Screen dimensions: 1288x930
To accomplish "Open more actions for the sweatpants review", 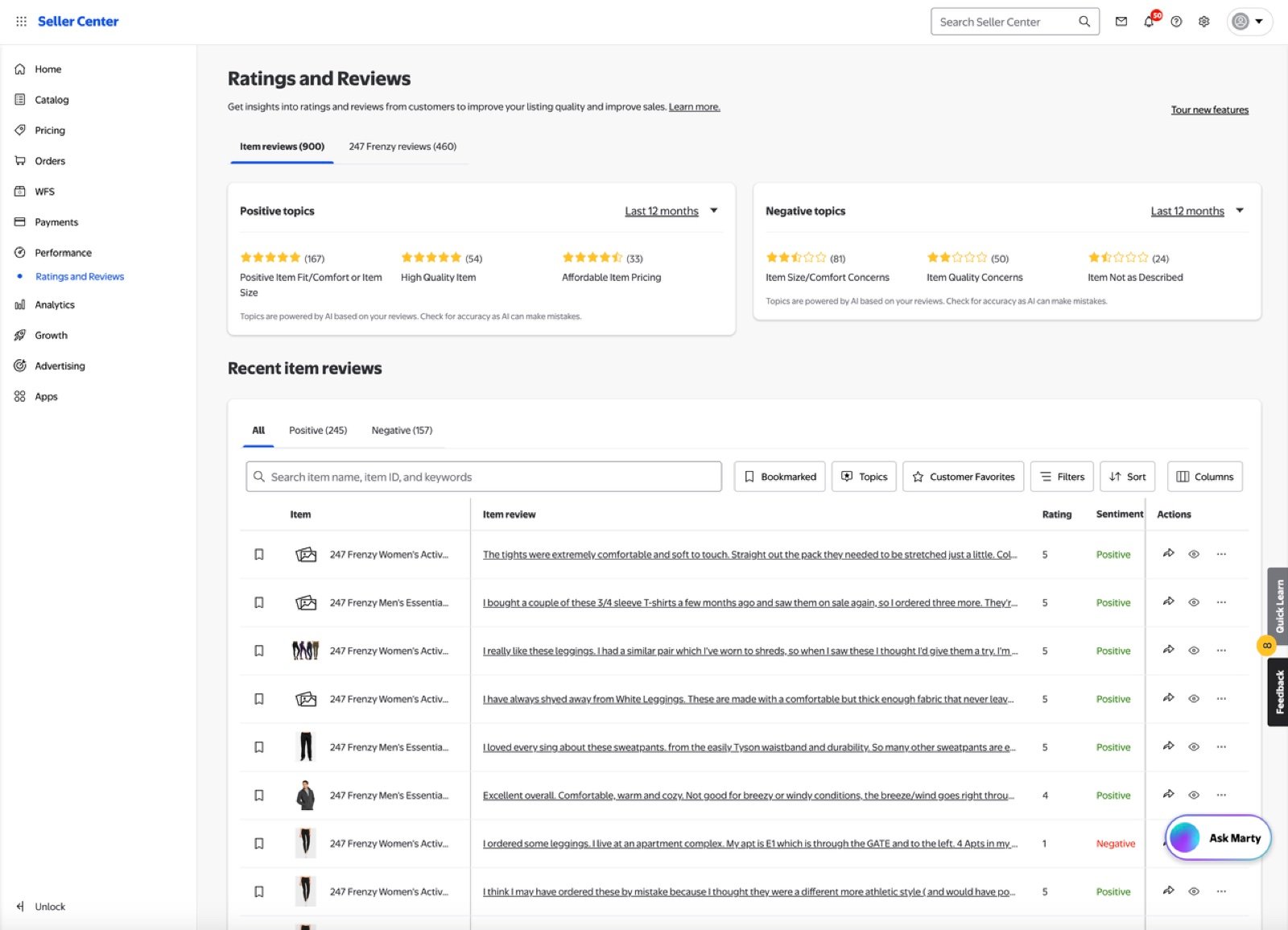I will pos(1221,746).
